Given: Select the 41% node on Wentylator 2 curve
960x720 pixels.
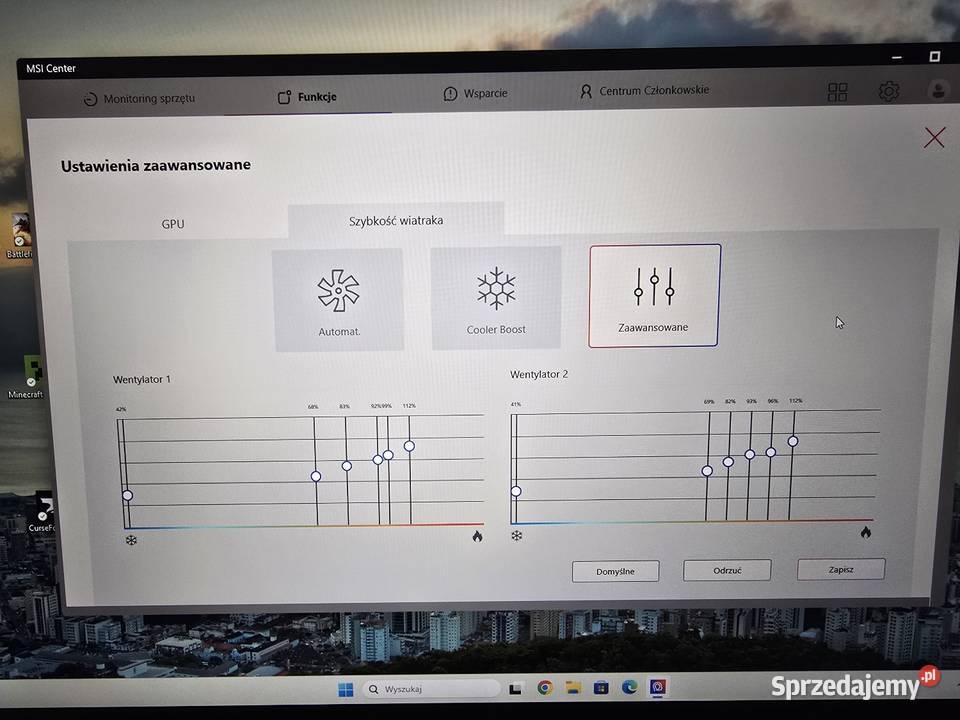Looking at the screenshot, I should point(516,491).
